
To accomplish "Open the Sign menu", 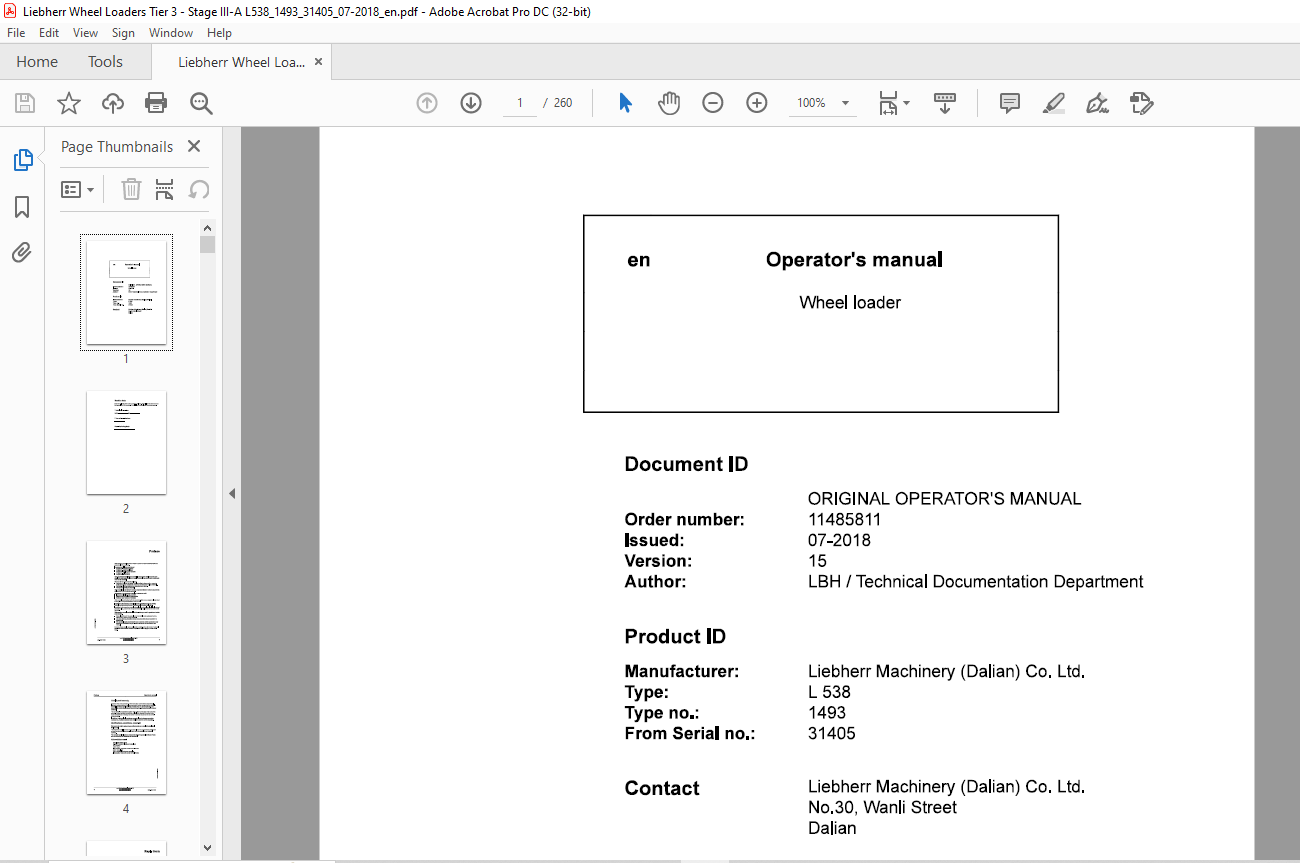I will click(x=123, y=33).
